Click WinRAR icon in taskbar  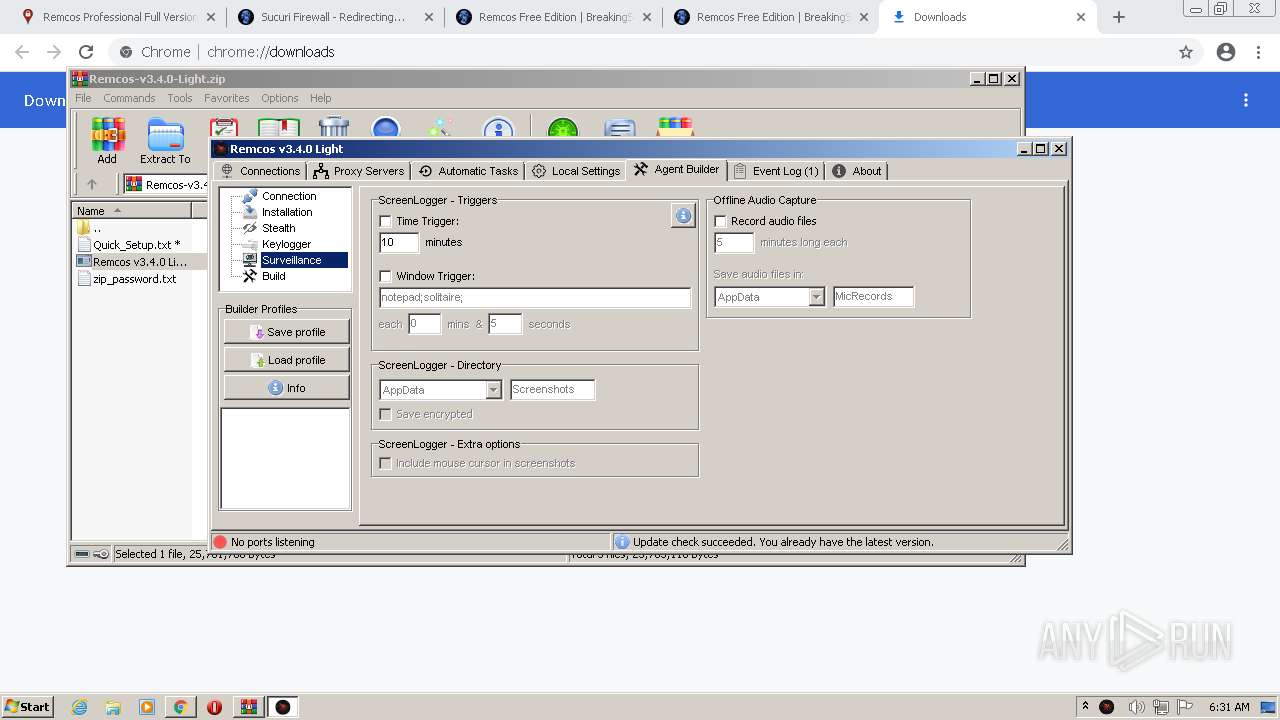[249, 707]
